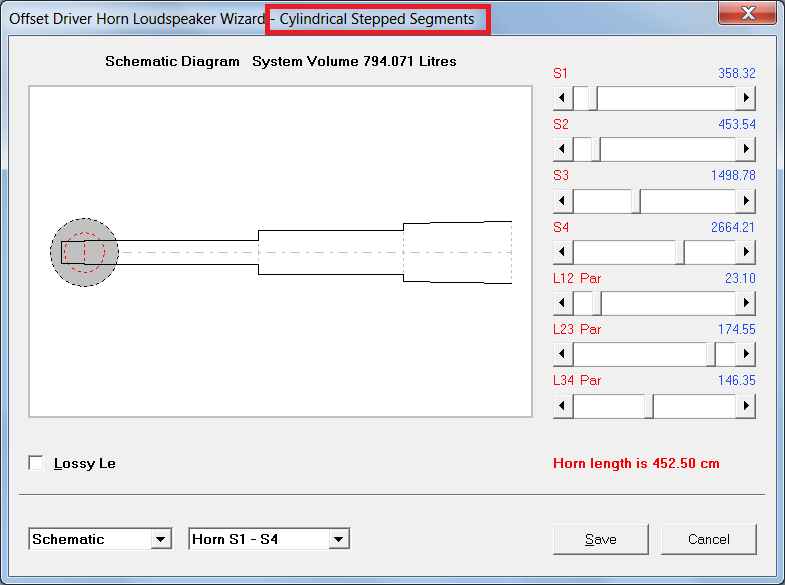Click the L23 slider thumb
Image resolution: width=785 pixels, height=585 pixels.
[x=711, y=354]
